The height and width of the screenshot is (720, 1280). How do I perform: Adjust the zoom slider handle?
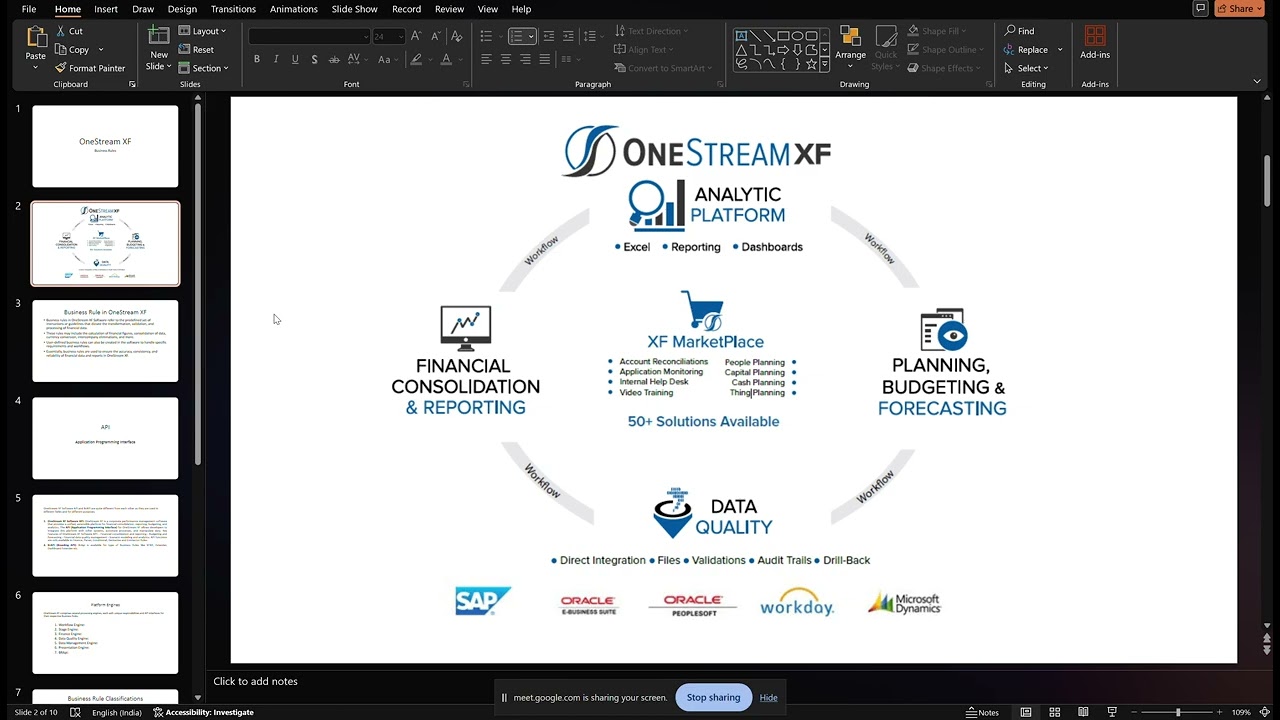pos(1178,712)
